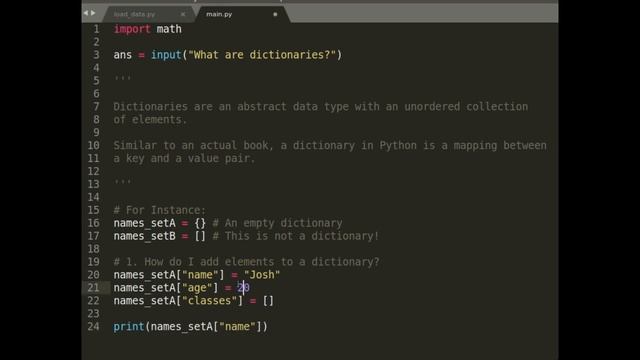Click the string "What are dictionaries?"
The image size is (640, 360).
[262, 55]
